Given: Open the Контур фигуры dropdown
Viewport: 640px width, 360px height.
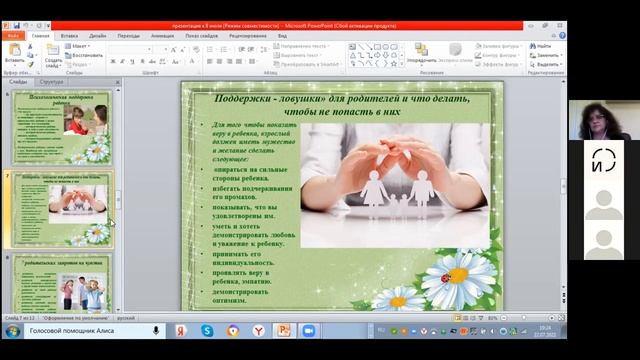Looking at the screenshot, I should pos(498,55).
